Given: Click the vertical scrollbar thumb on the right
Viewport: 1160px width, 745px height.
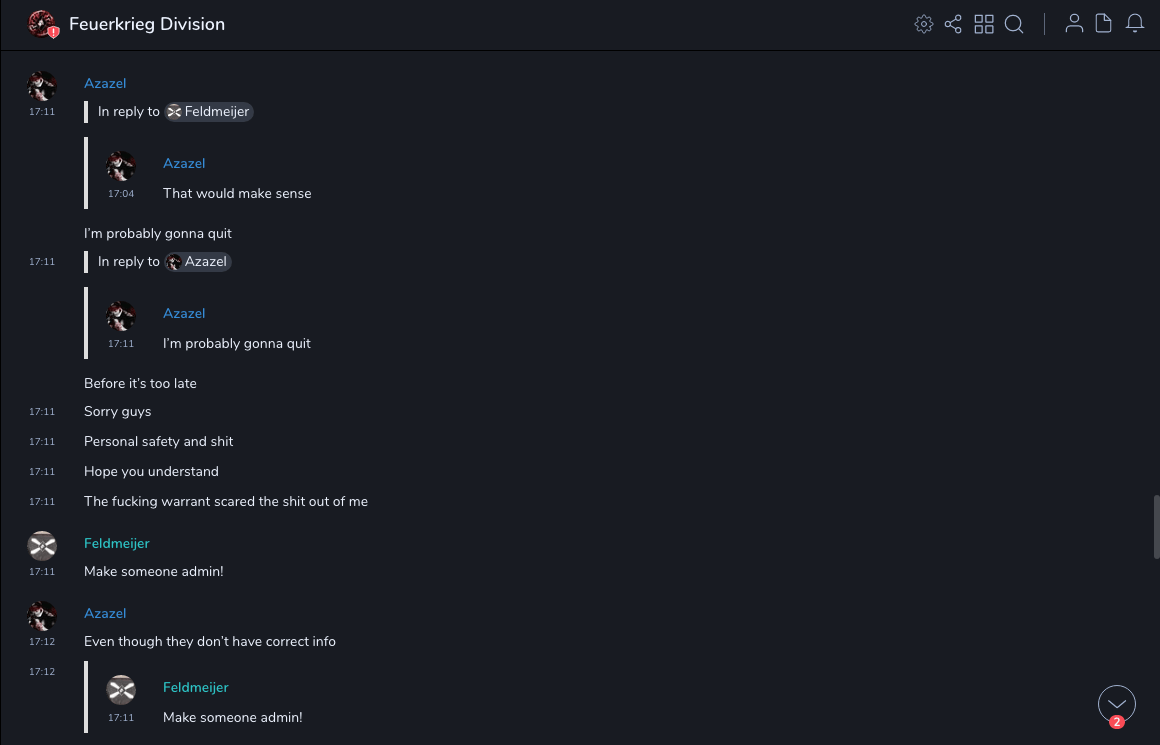Looking at the screenshot, I should pos(1155,525).
